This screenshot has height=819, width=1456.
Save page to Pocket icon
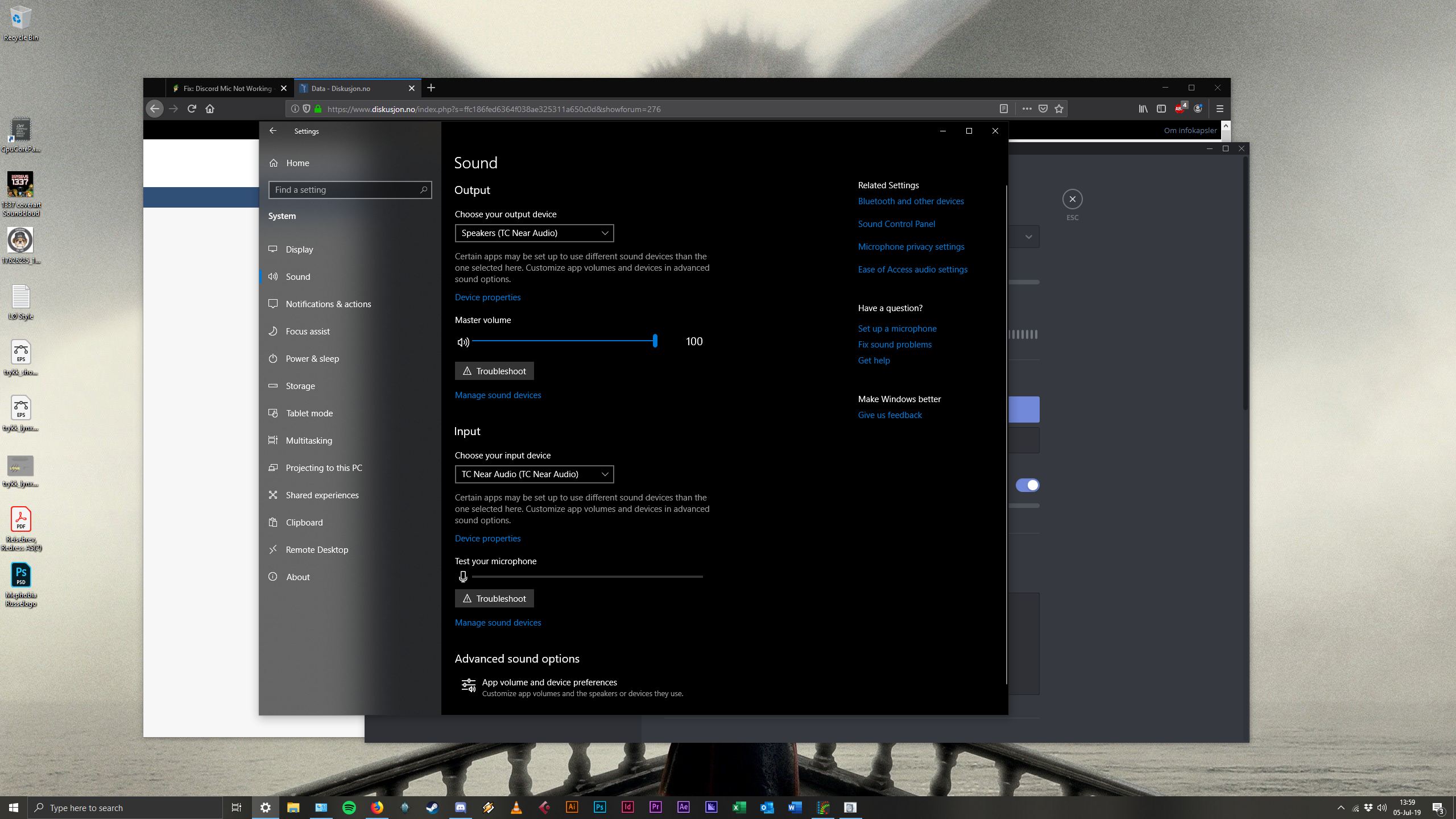tap(1043, 109)
